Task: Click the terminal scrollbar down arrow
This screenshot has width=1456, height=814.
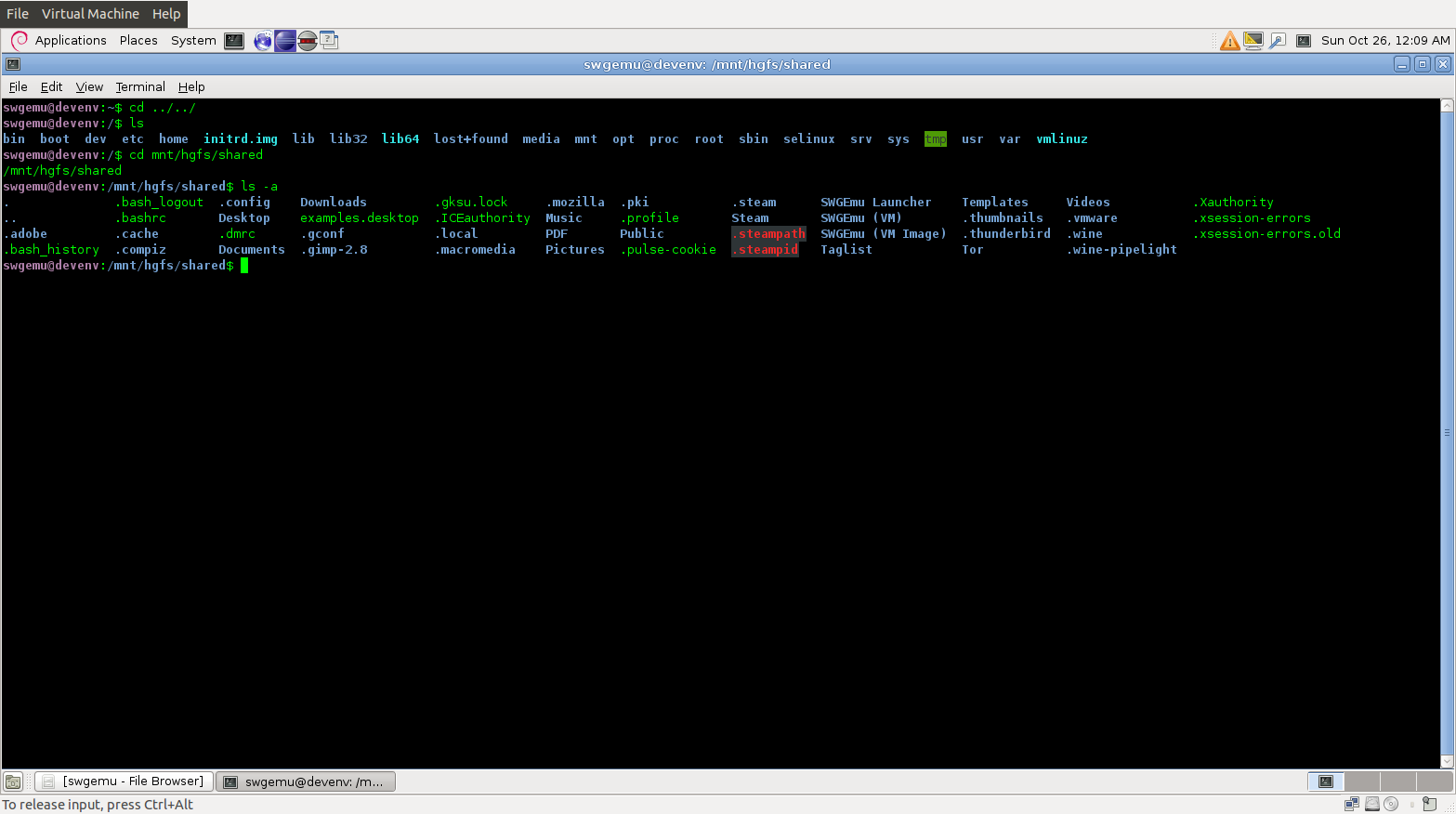Action: [x=1447, y=762]
